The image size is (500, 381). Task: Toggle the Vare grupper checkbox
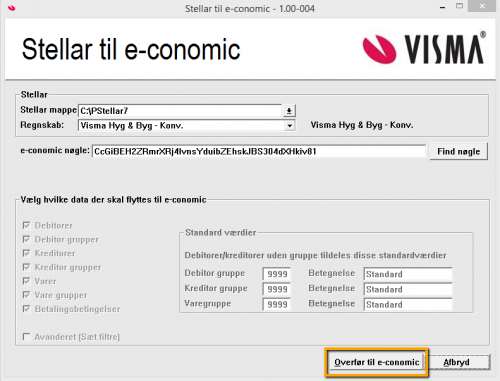click(x=26, y=295)
